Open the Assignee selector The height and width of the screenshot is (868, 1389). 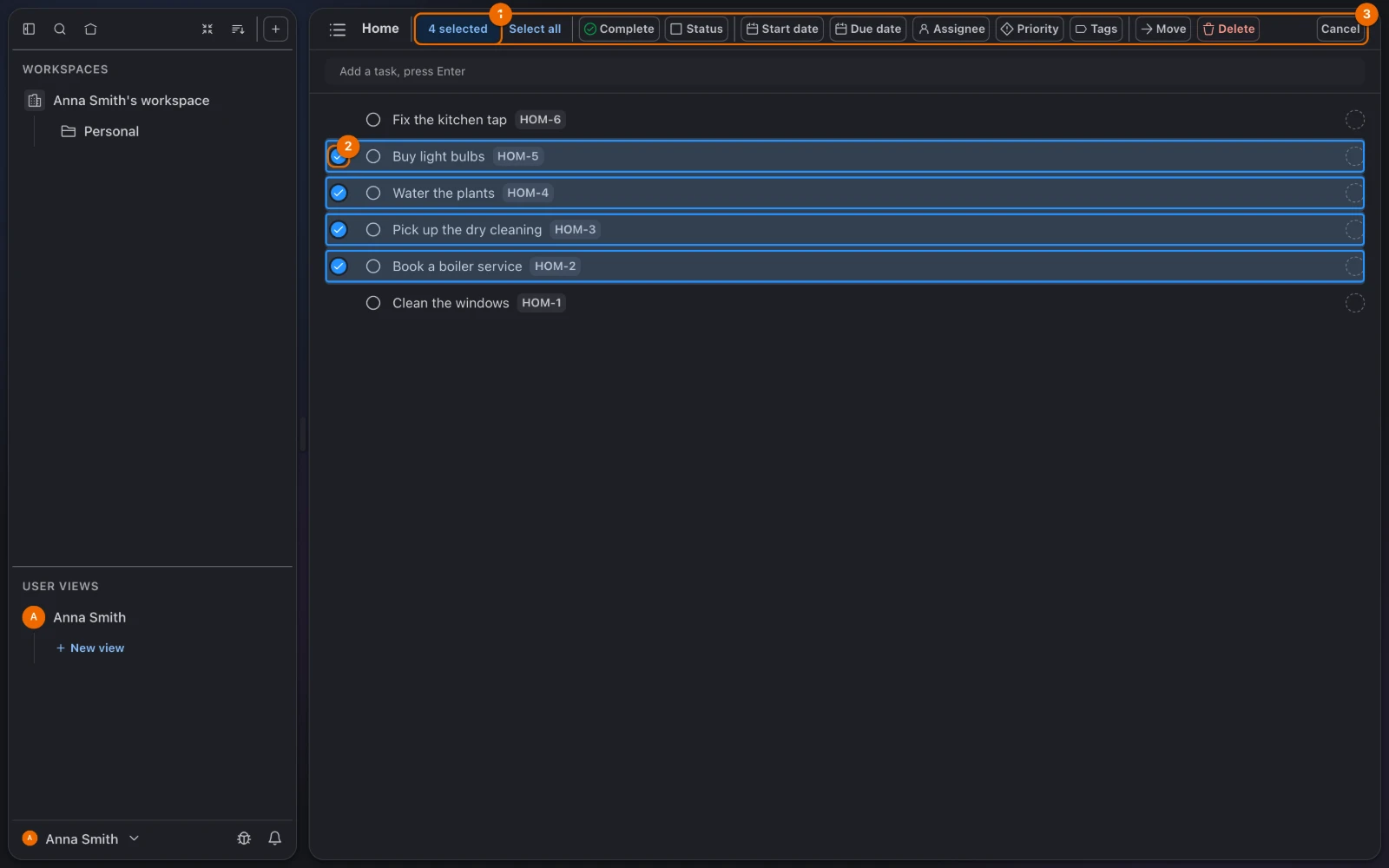point(951,29)
